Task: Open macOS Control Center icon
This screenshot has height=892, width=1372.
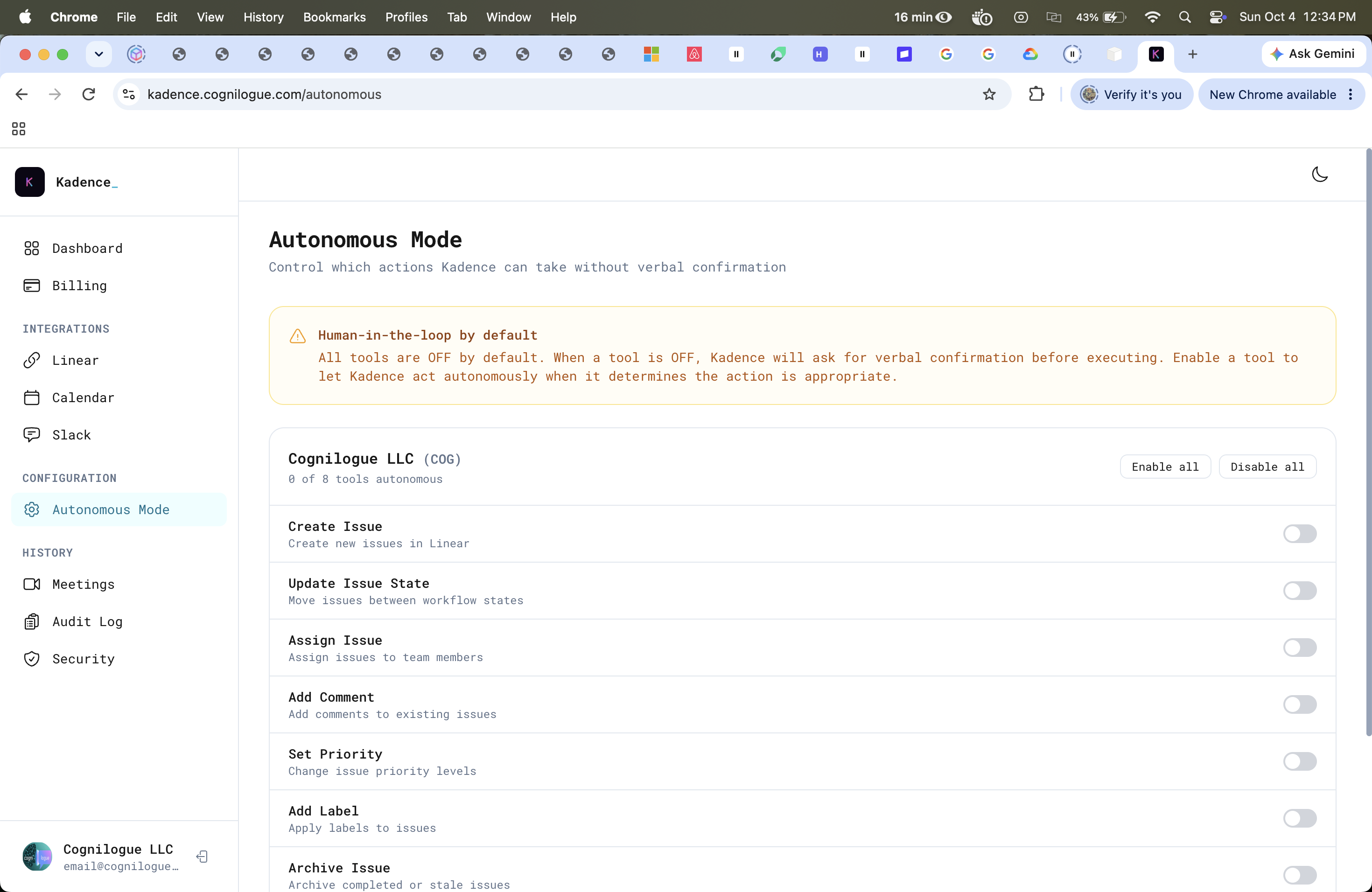Action: (1216, 17)
